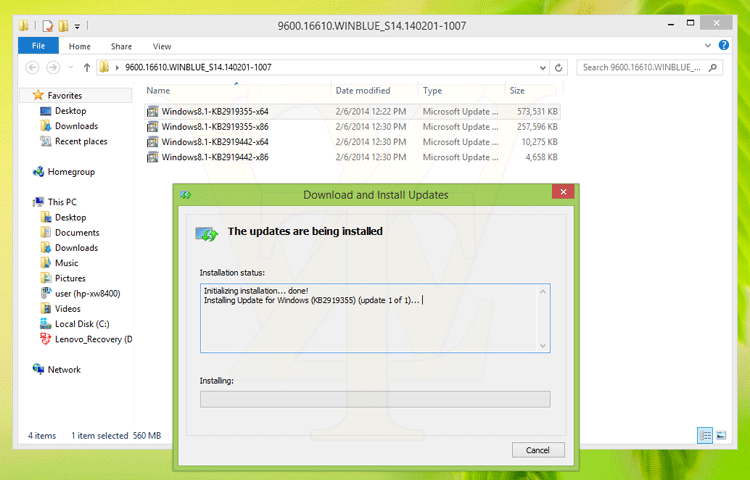The width and height of the screenshot is (750, 480).
Task: Click the Back navigation arrow
Action: tap(31, 67)
